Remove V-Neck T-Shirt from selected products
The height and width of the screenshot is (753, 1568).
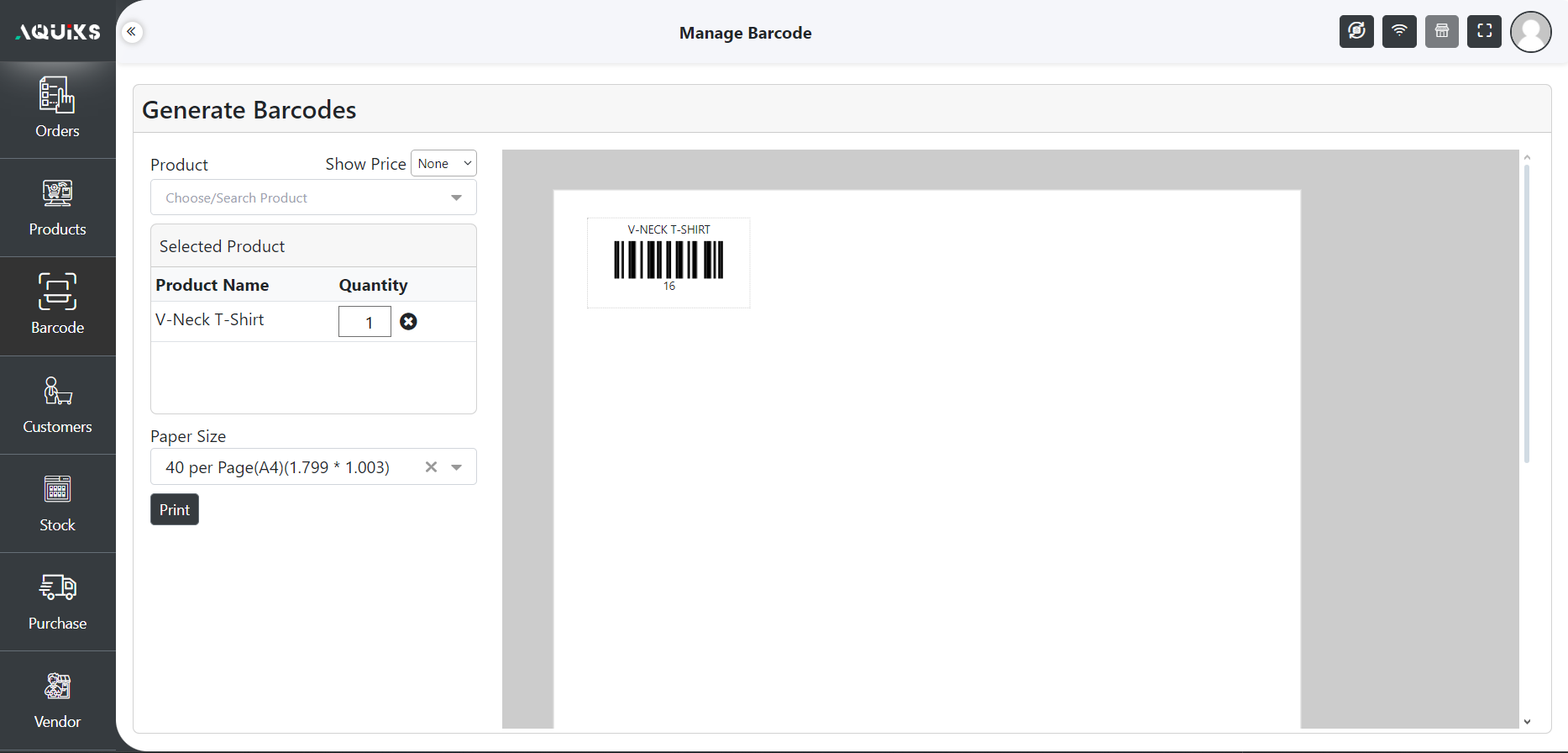(x=408, y=322)
